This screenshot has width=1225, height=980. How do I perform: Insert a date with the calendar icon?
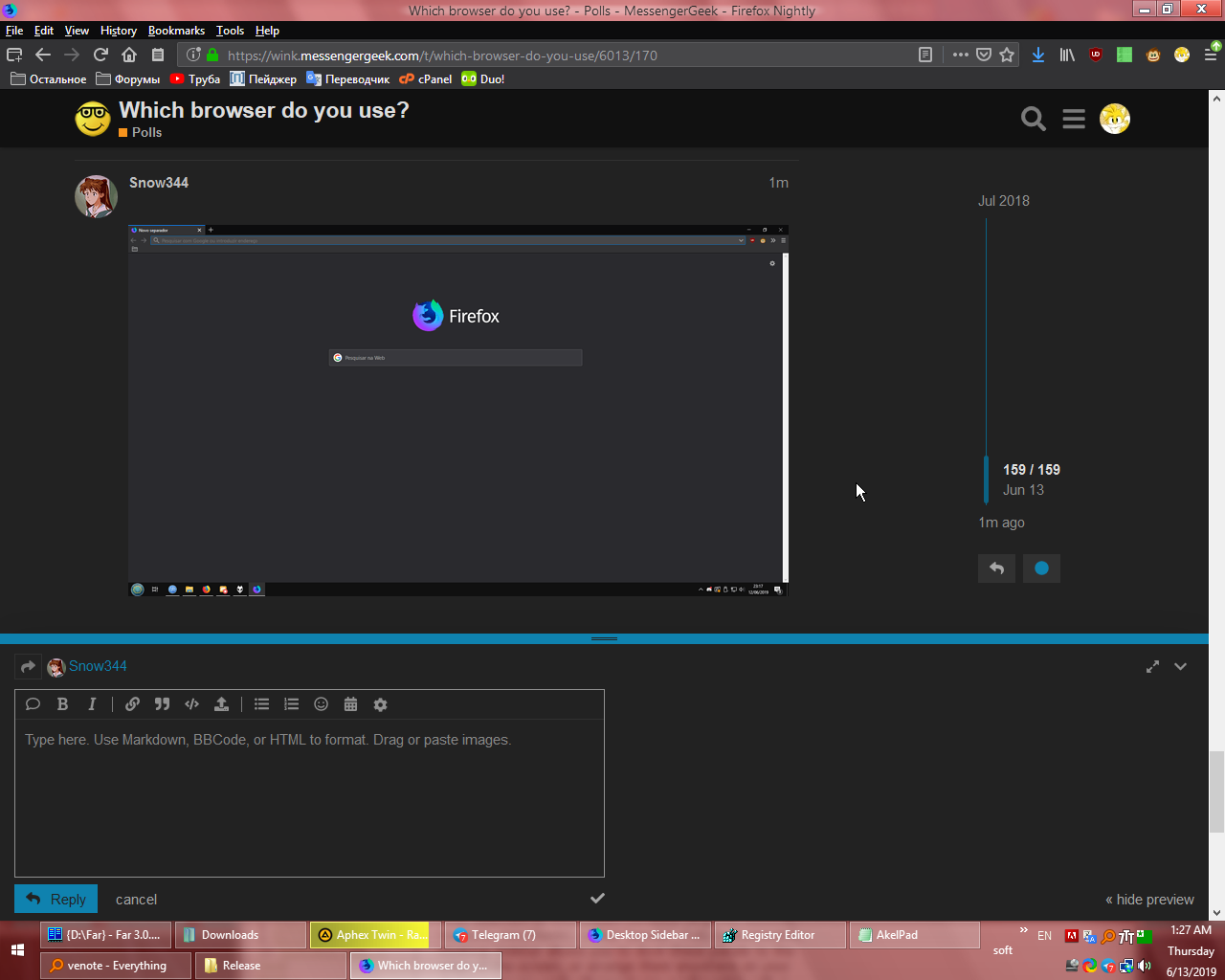(350, 704)
